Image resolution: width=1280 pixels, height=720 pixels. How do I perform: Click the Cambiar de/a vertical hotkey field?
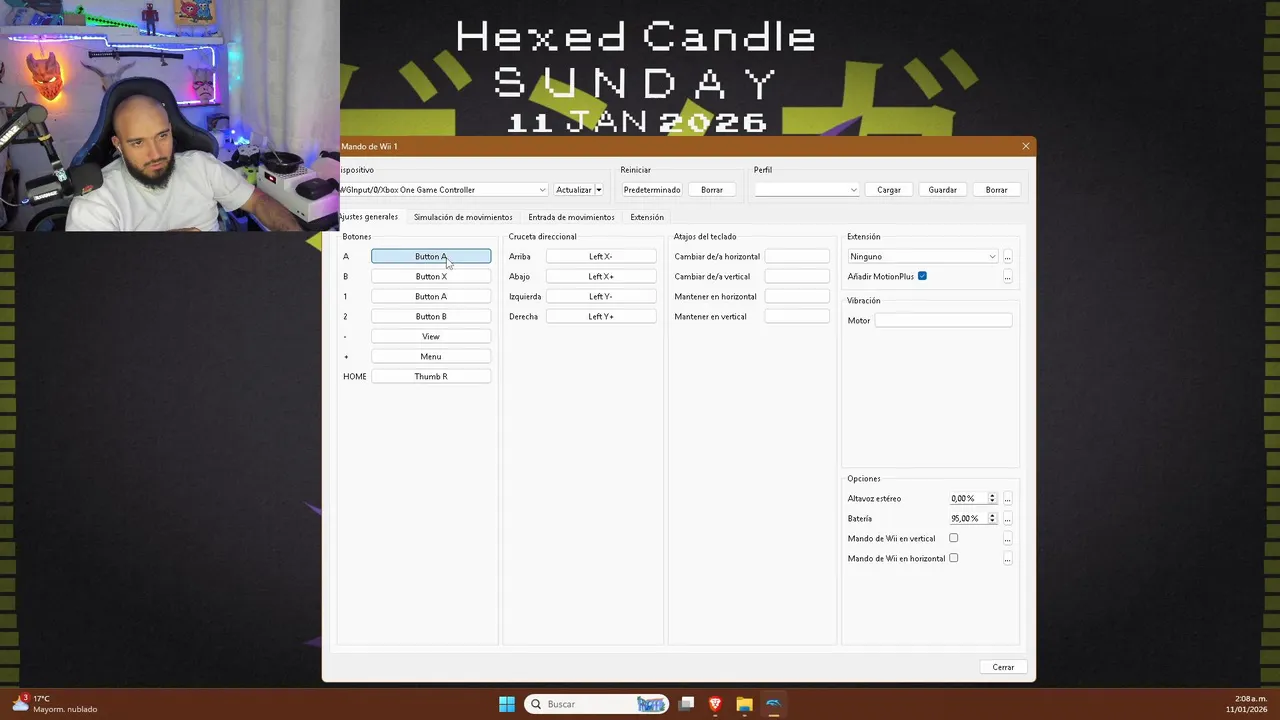click(x=797, y=276)
